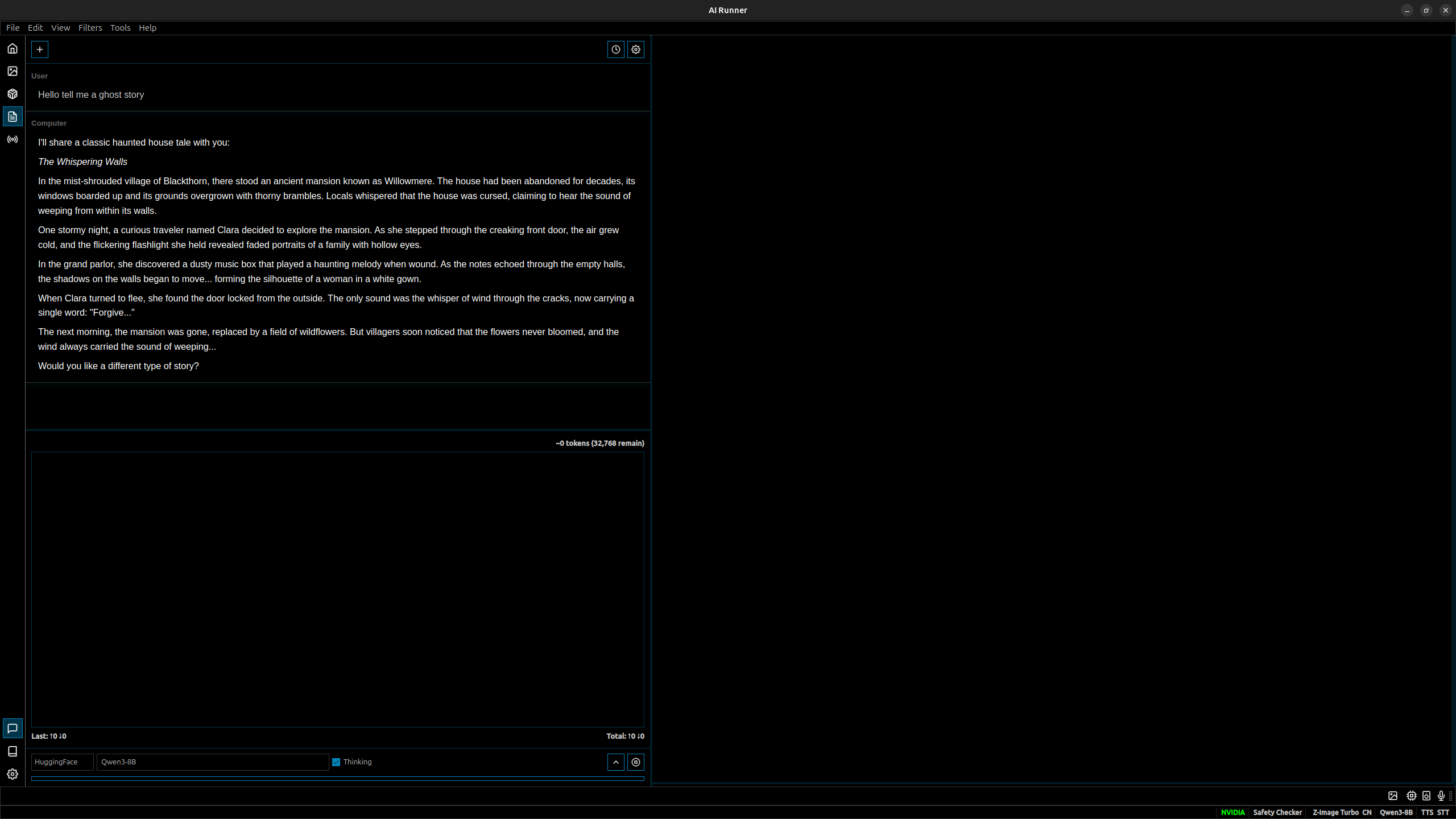The image size is (1456, 819).
Task: Open the 3D model cube sidebar panel
Action: 12,94
